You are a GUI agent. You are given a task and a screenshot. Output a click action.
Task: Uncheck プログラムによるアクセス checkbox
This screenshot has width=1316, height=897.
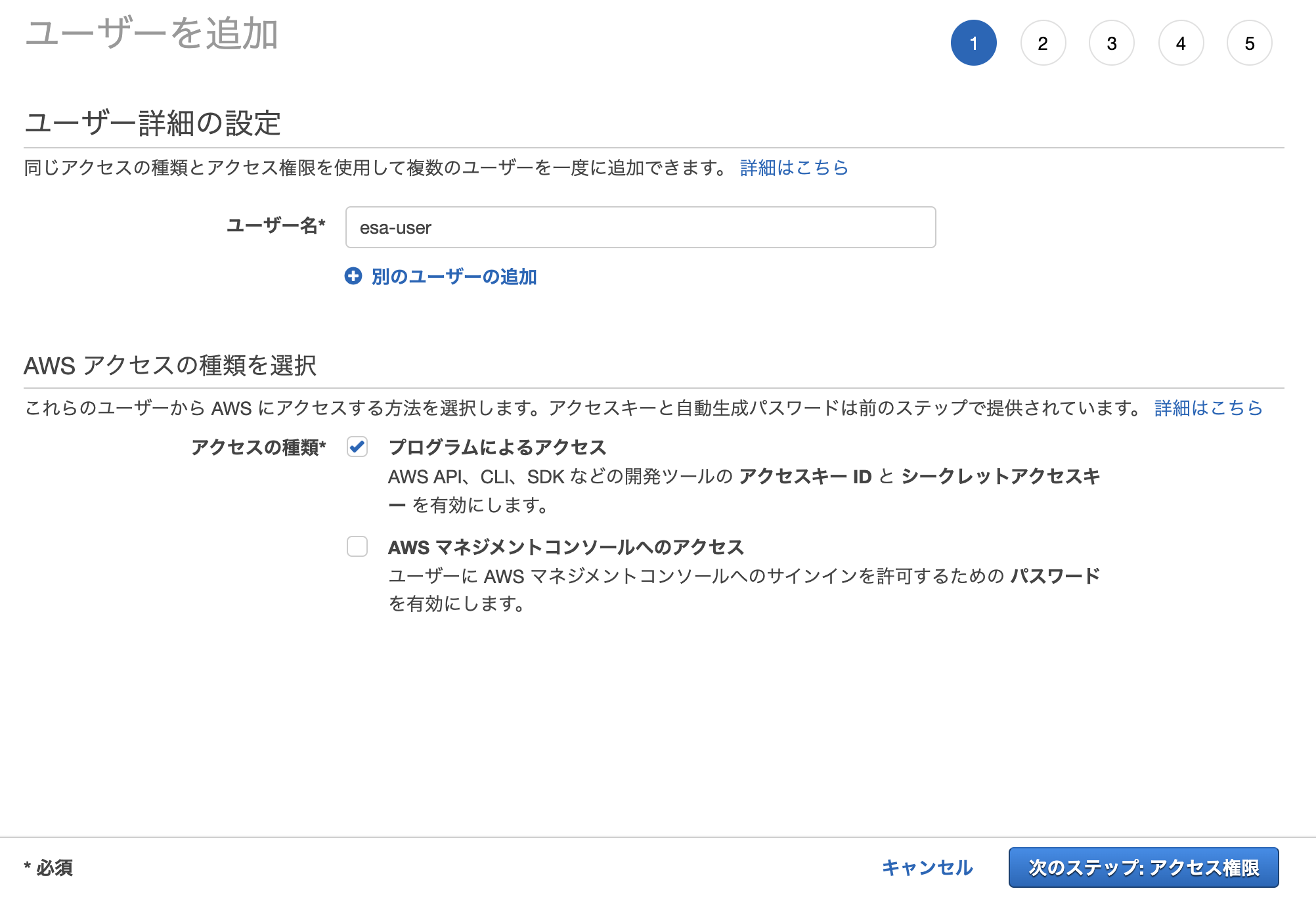point(357,447)
